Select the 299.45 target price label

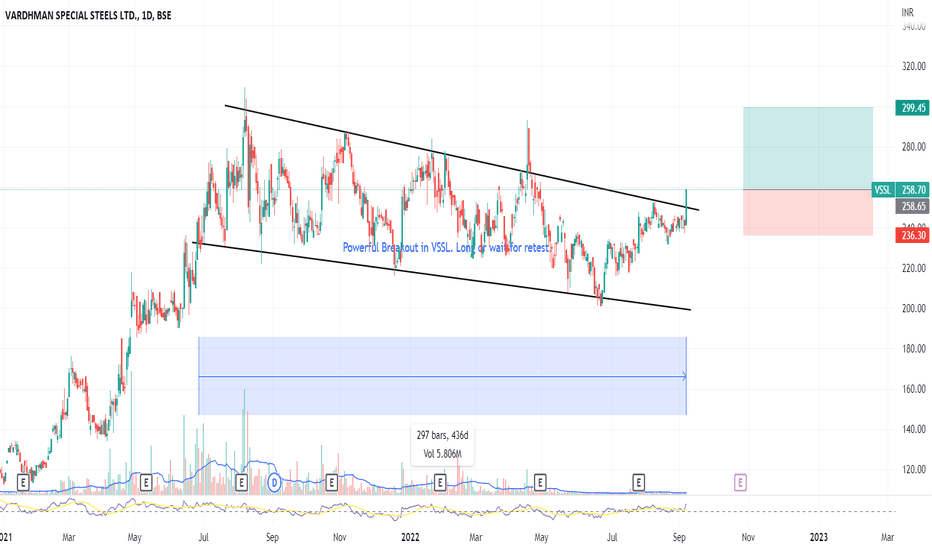pos(912,108)
